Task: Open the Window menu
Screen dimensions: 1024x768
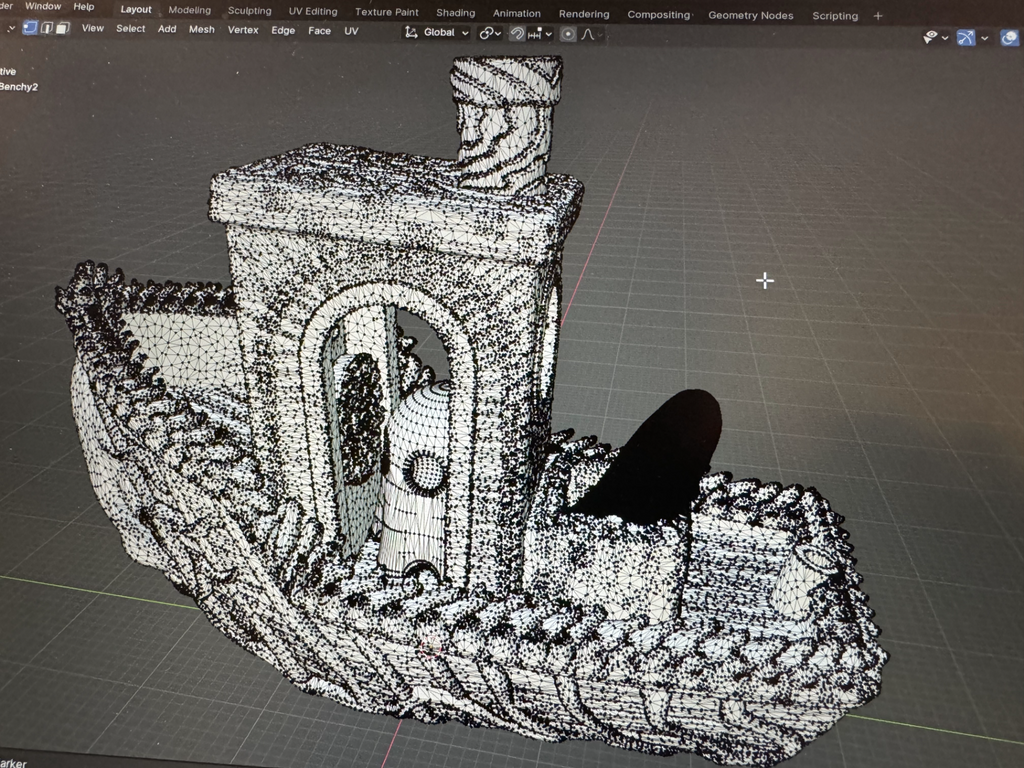Action: 43,6
